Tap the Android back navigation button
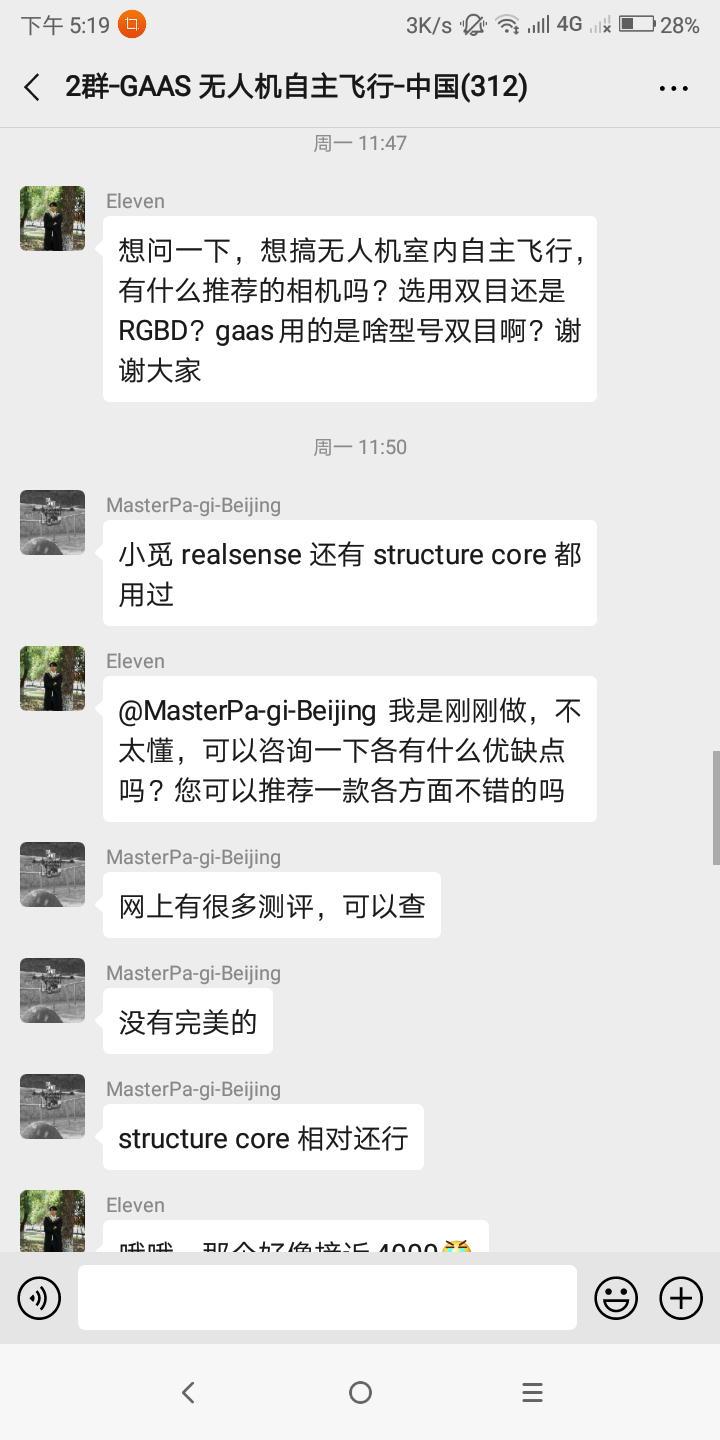 (x=188, y=1392)
